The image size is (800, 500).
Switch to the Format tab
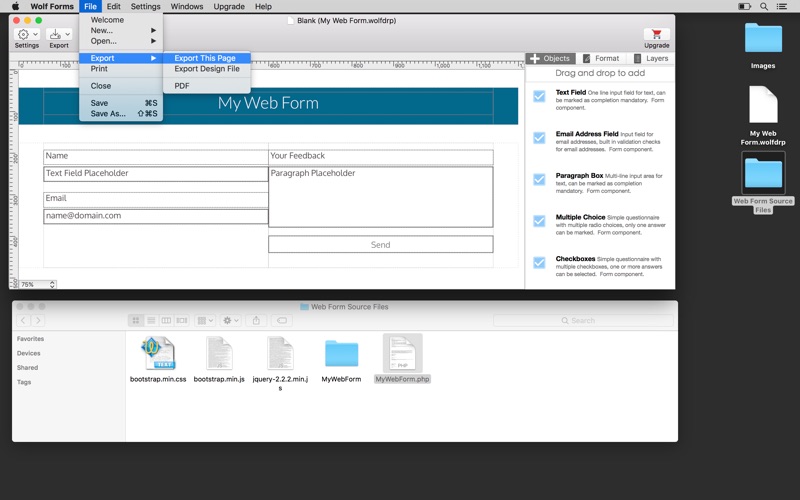[601, 58]
